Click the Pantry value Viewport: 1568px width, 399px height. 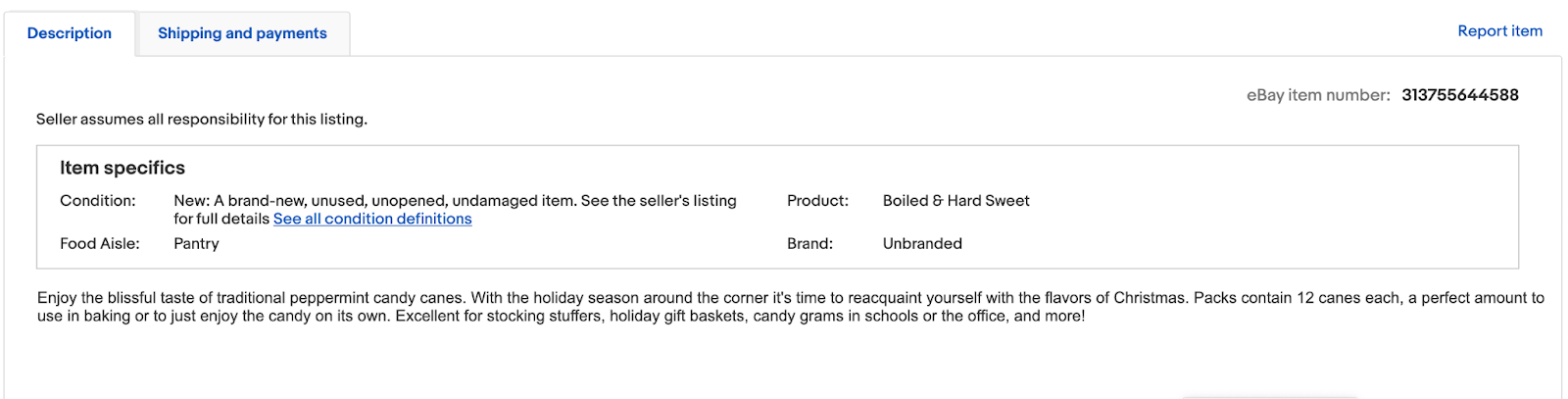click(x=196, y=244)
